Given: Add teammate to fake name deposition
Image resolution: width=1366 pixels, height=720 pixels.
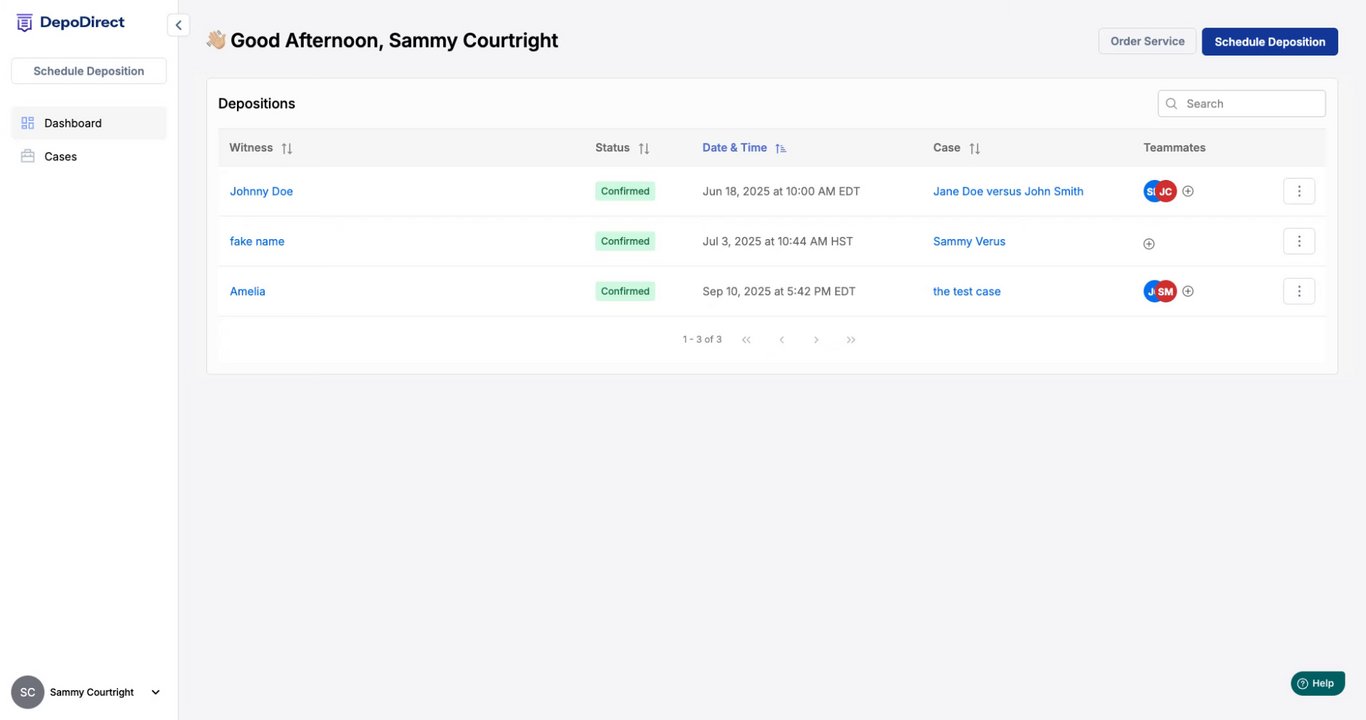Looking at the screenshot, I should tap(1149, 243).
